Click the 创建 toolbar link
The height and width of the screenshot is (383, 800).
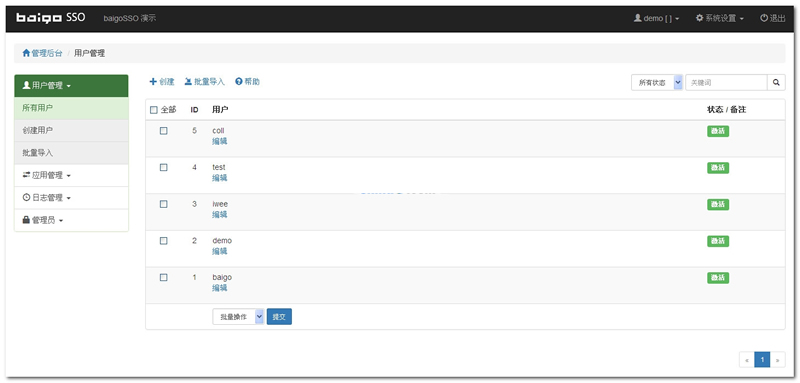pyautogui.click(x=162, y=82)
